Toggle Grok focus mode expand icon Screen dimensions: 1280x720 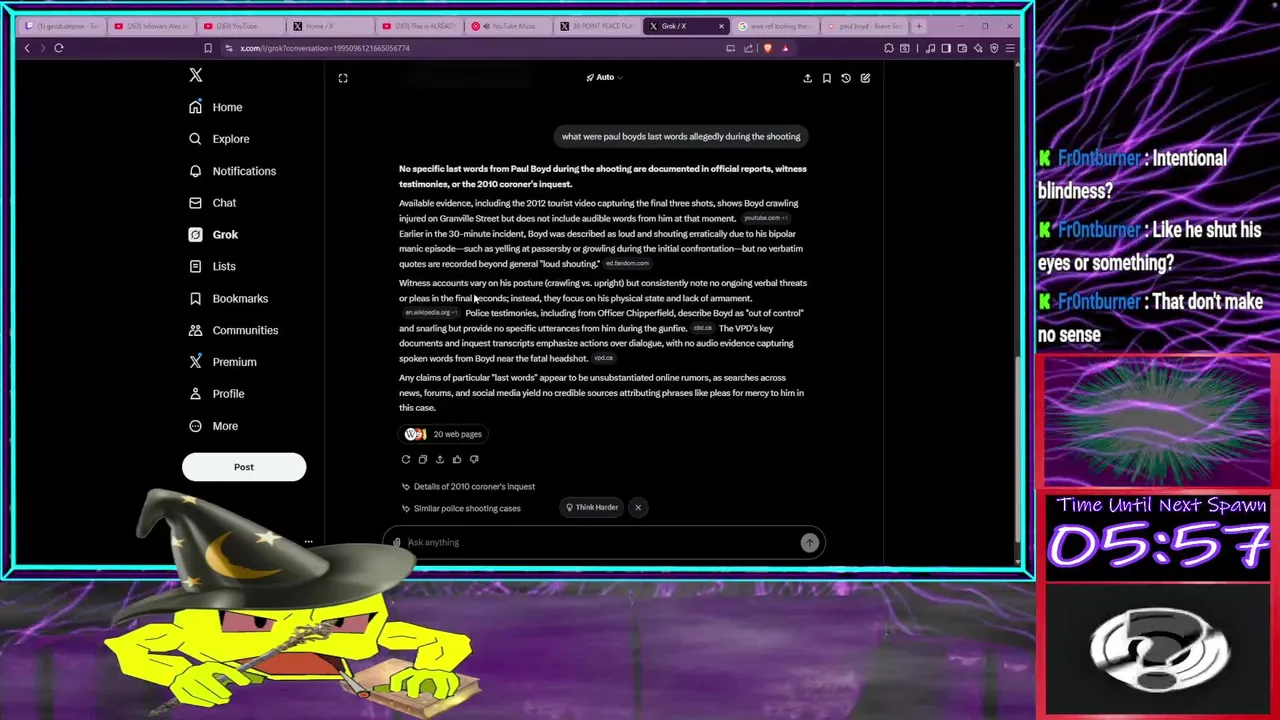tap(343, 78)
